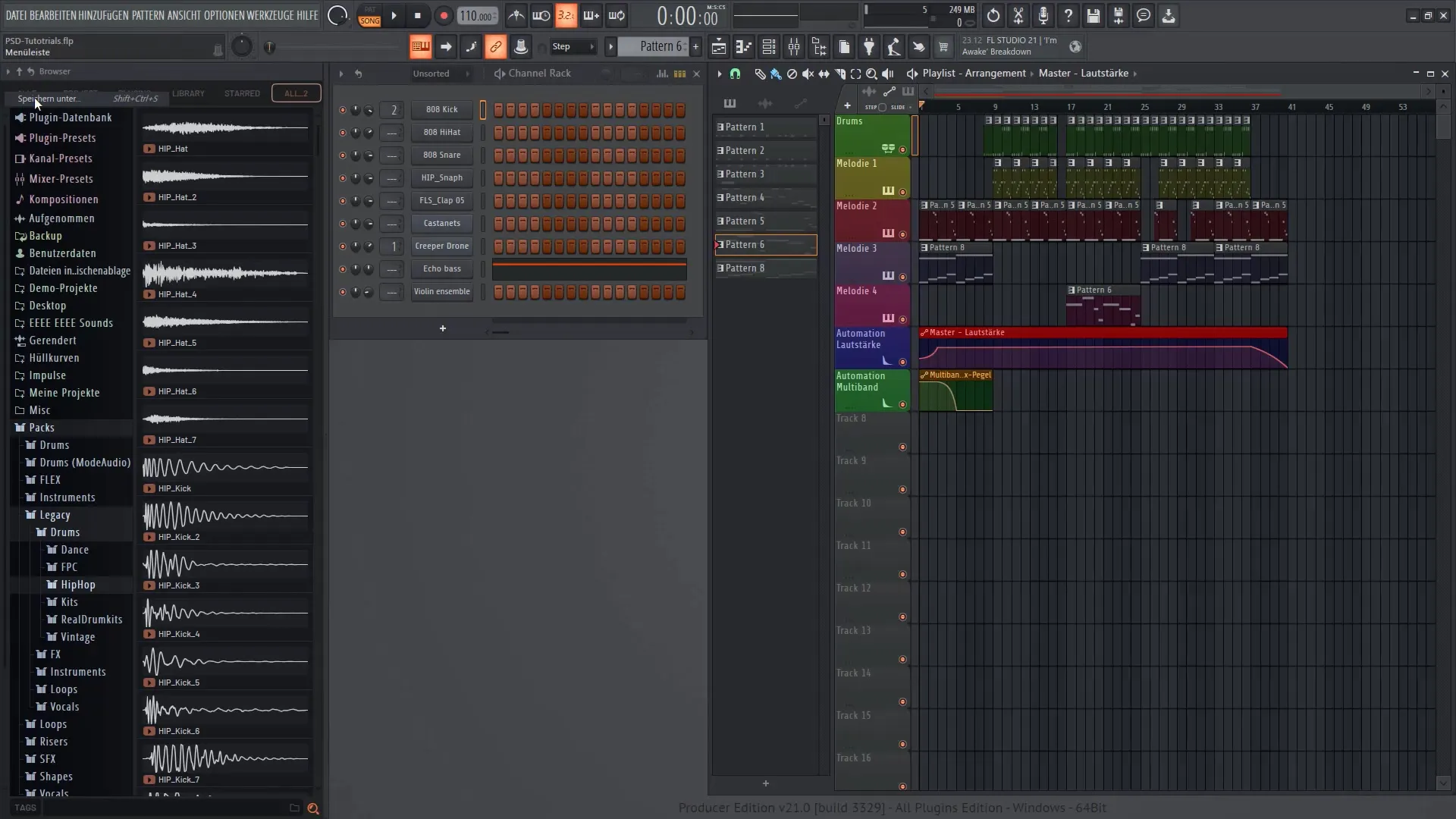Open the Piano roll view button
The width and height of the screenshot is (1456, 819).
click(744, 47)
